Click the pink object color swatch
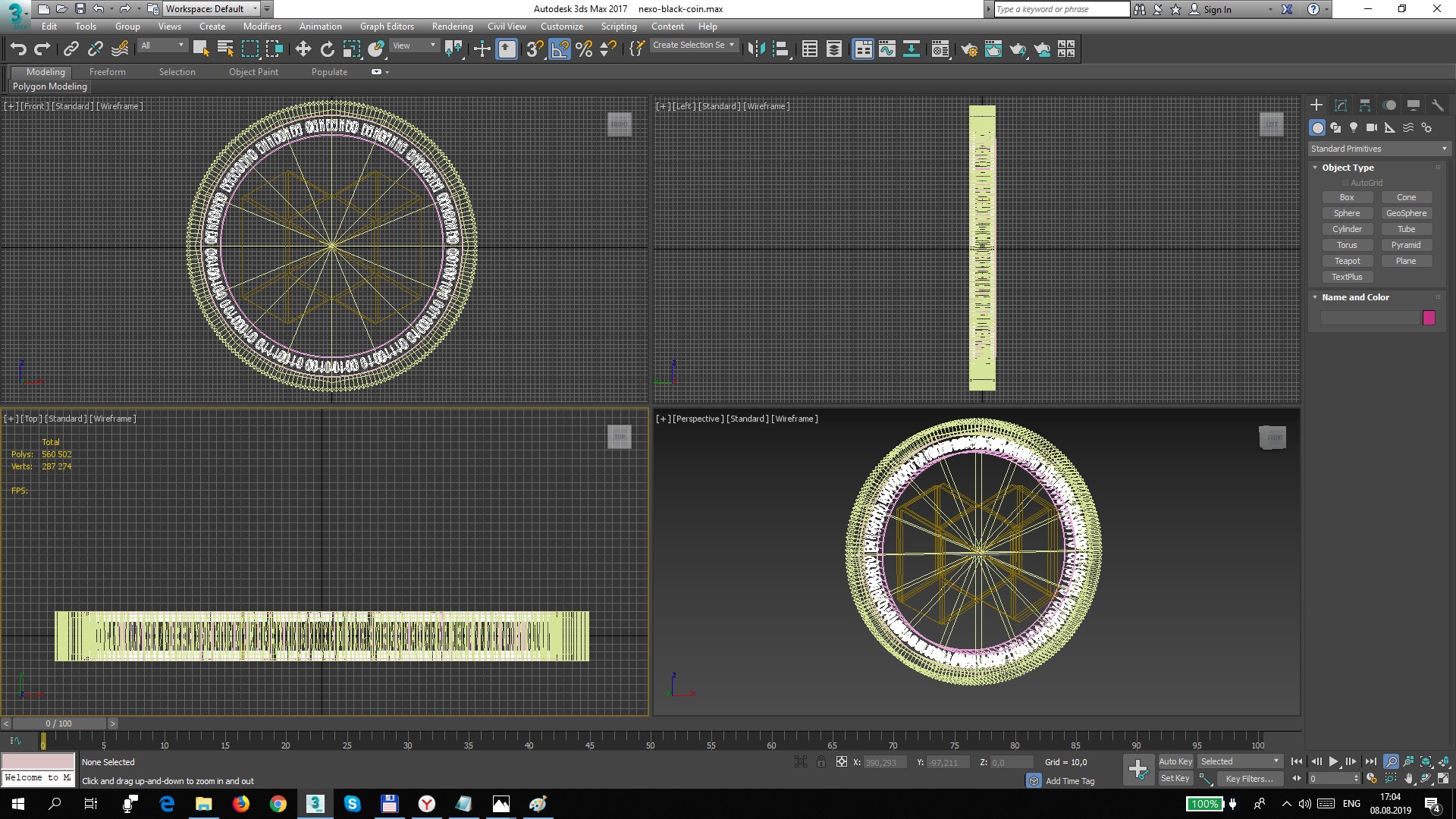 click(1429, 318)
